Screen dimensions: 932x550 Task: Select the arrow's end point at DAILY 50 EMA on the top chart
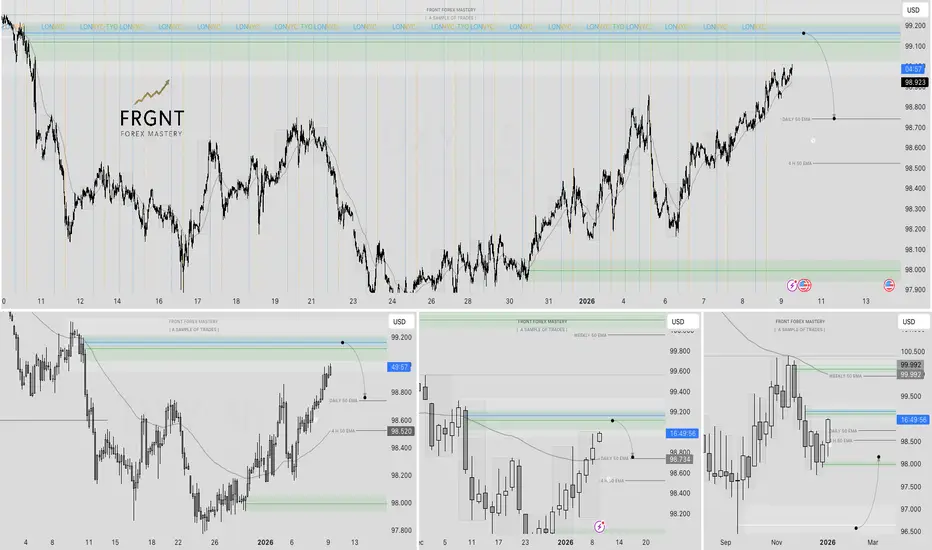835,118
